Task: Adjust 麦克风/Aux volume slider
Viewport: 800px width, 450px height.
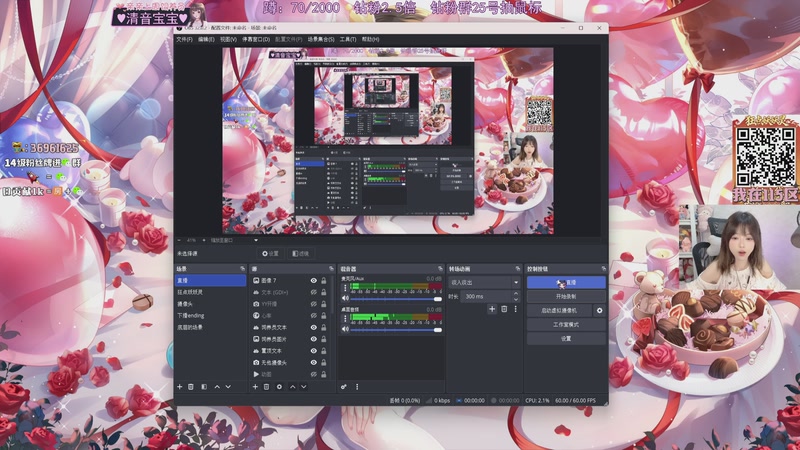Action: point(396,298)
